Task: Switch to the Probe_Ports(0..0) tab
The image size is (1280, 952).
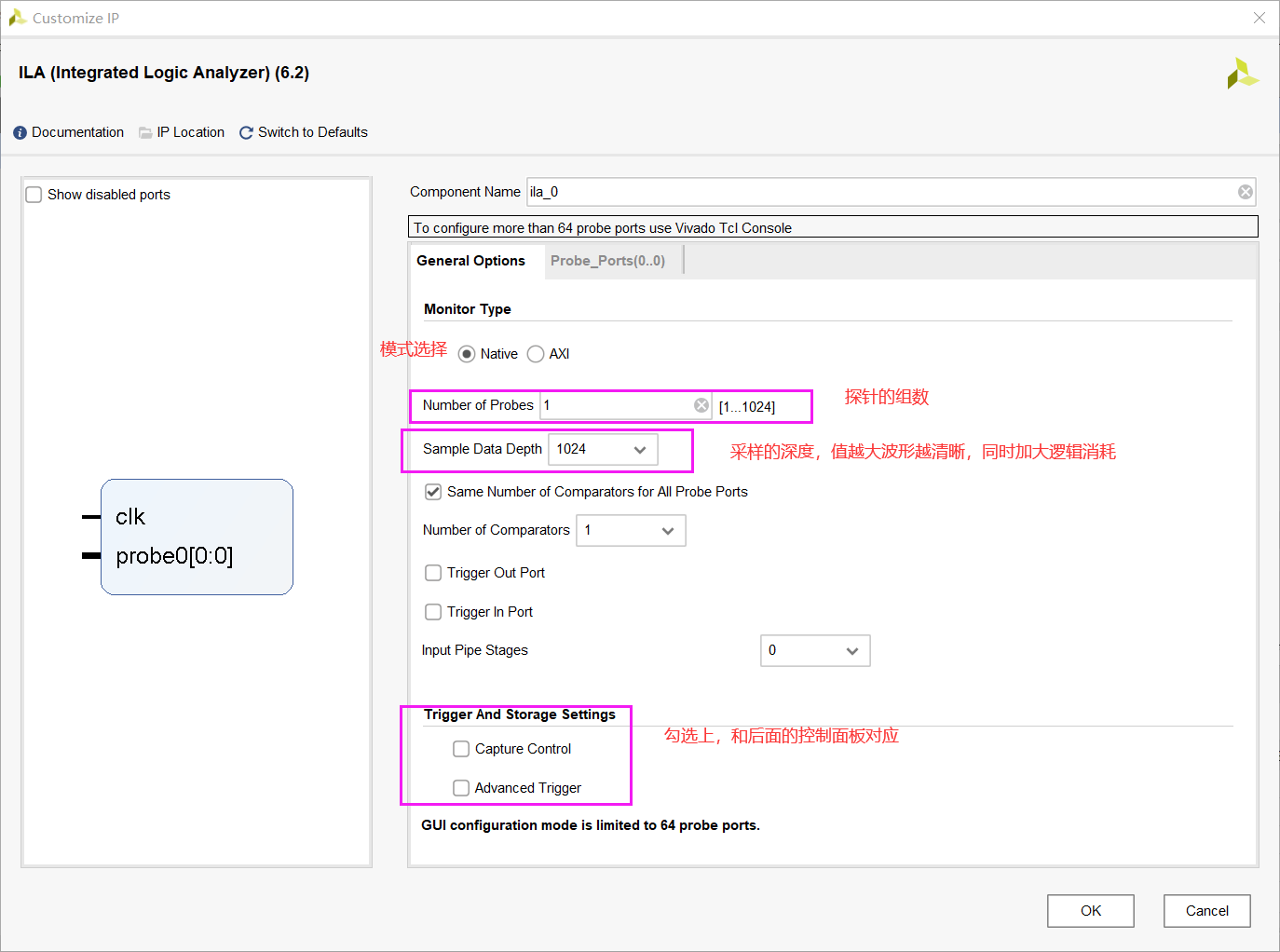Action: click(x=607, y=261)
